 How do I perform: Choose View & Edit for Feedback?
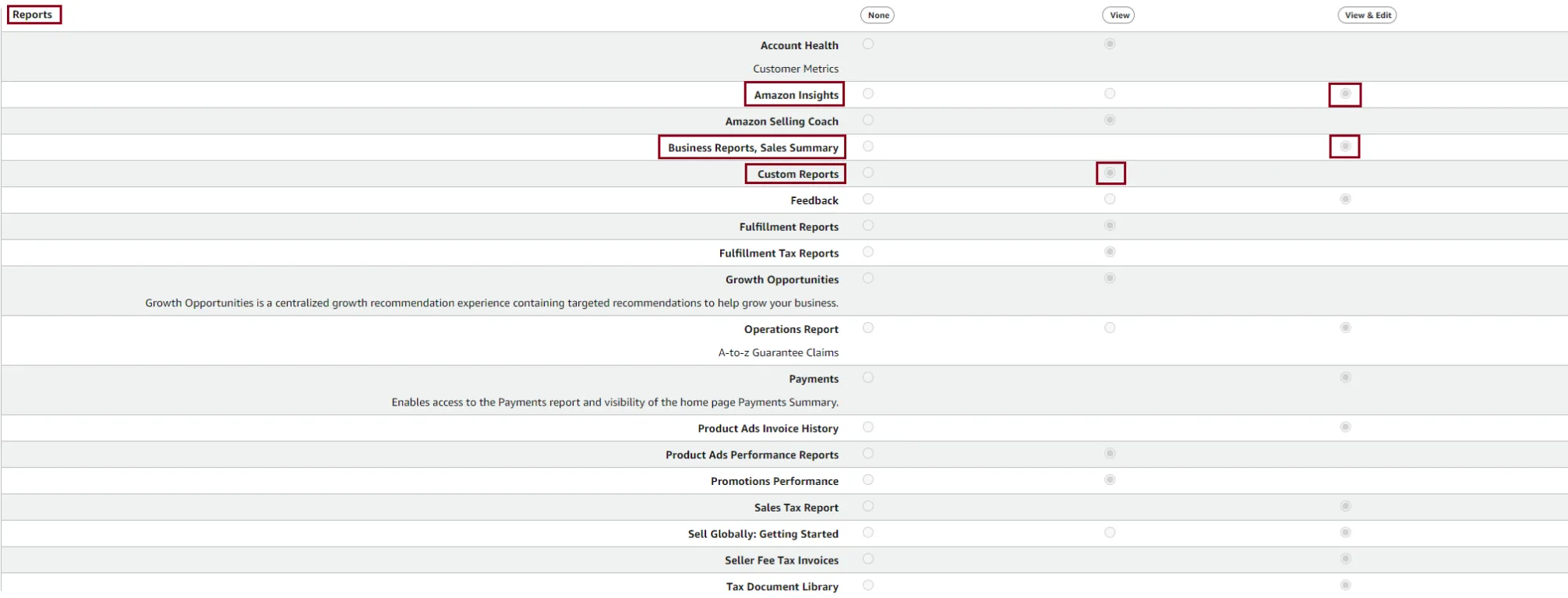[x=1345, y=199]
